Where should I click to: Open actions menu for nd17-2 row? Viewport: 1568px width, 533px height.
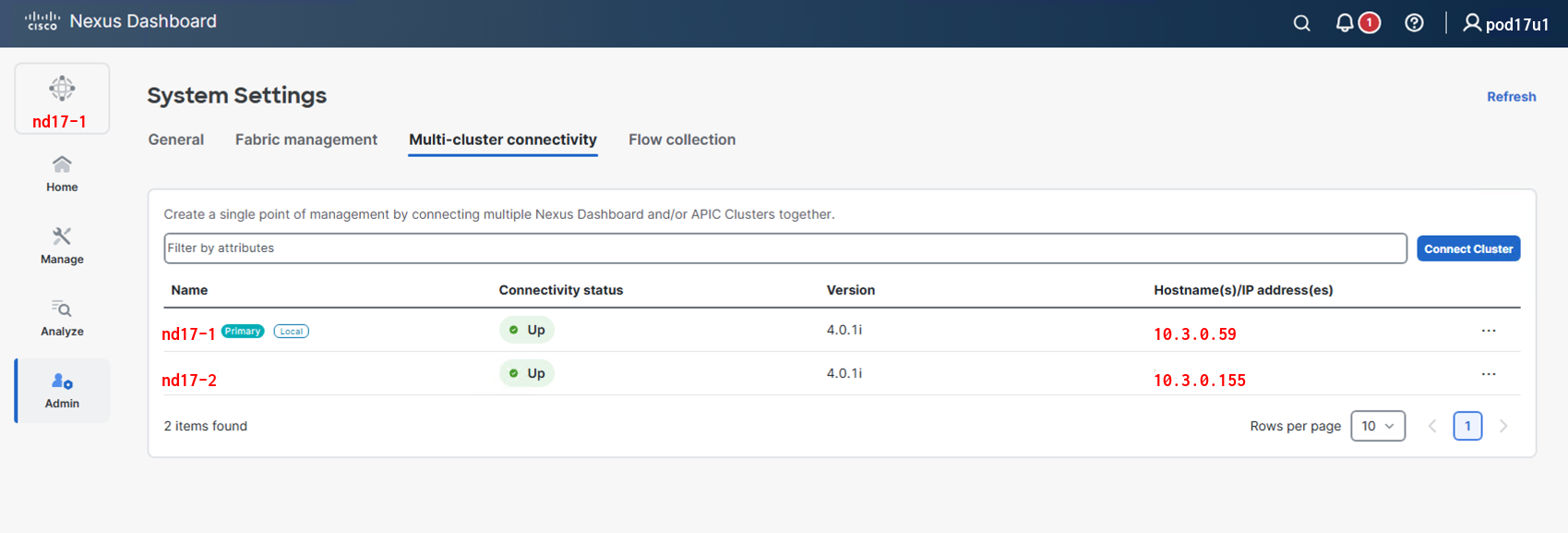point(1488,374)
